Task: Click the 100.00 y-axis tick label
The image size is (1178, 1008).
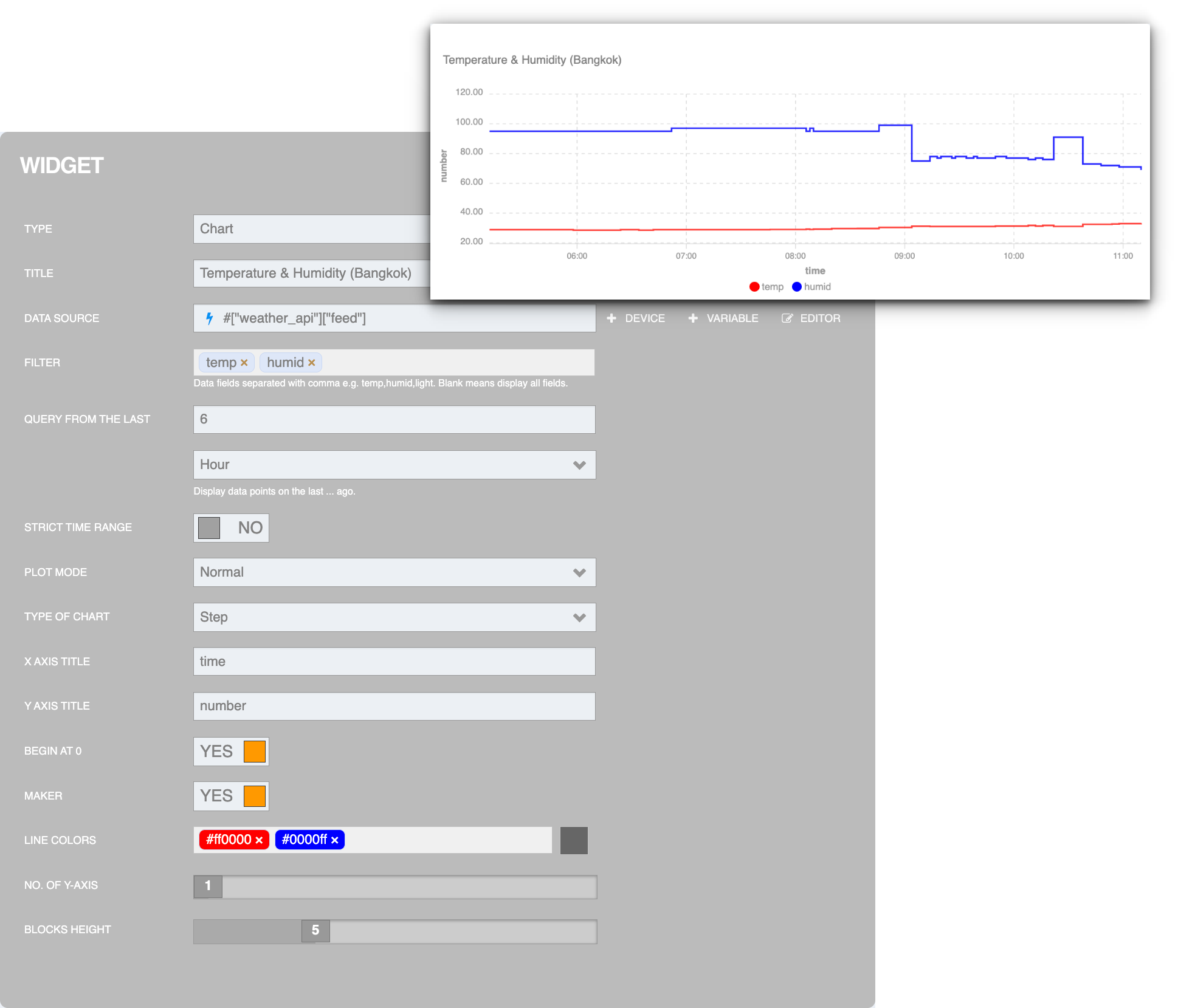Action: click(x=469, y=122)
